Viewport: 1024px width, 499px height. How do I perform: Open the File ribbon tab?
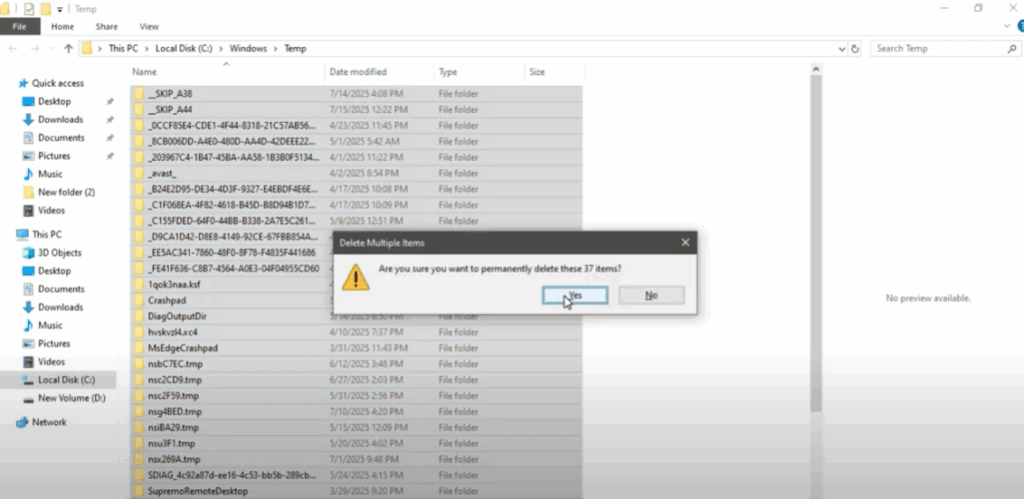coord(20,27)
